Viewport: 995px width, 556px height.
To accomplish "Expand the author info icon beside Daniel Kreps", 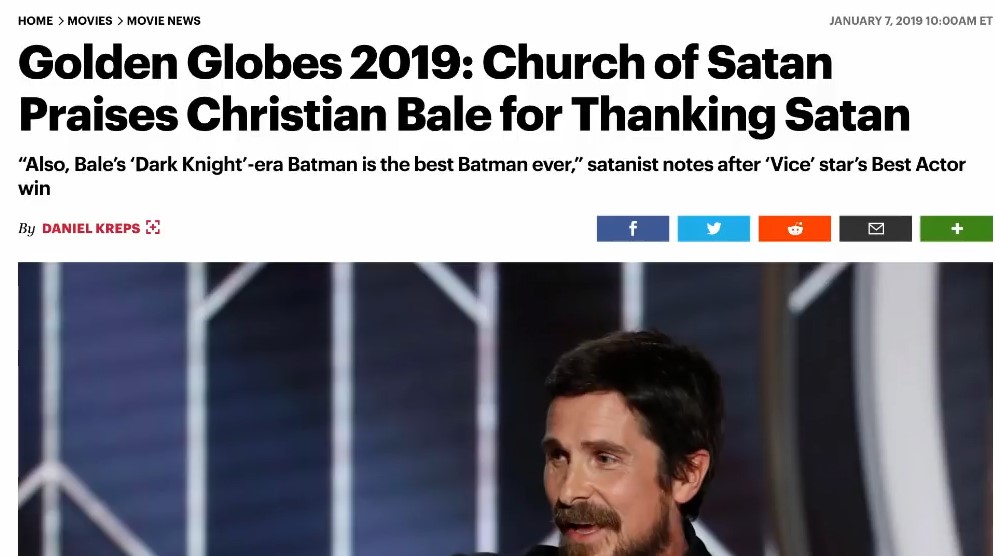I will coord(153,228).
